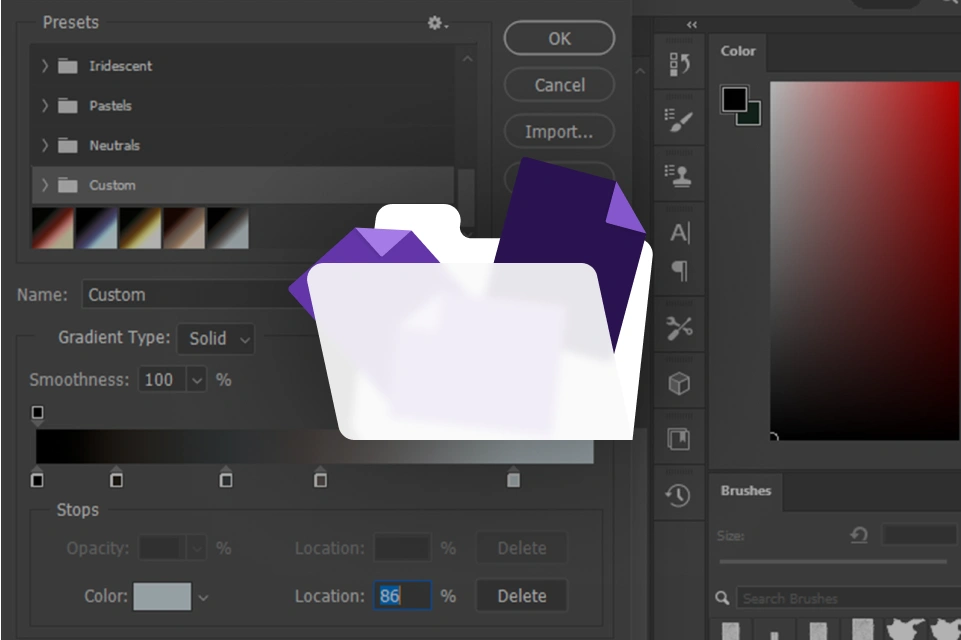Select the second color stop on gradient bar
This screenshot has height=640, width=961.
click(x=116, y=478)
